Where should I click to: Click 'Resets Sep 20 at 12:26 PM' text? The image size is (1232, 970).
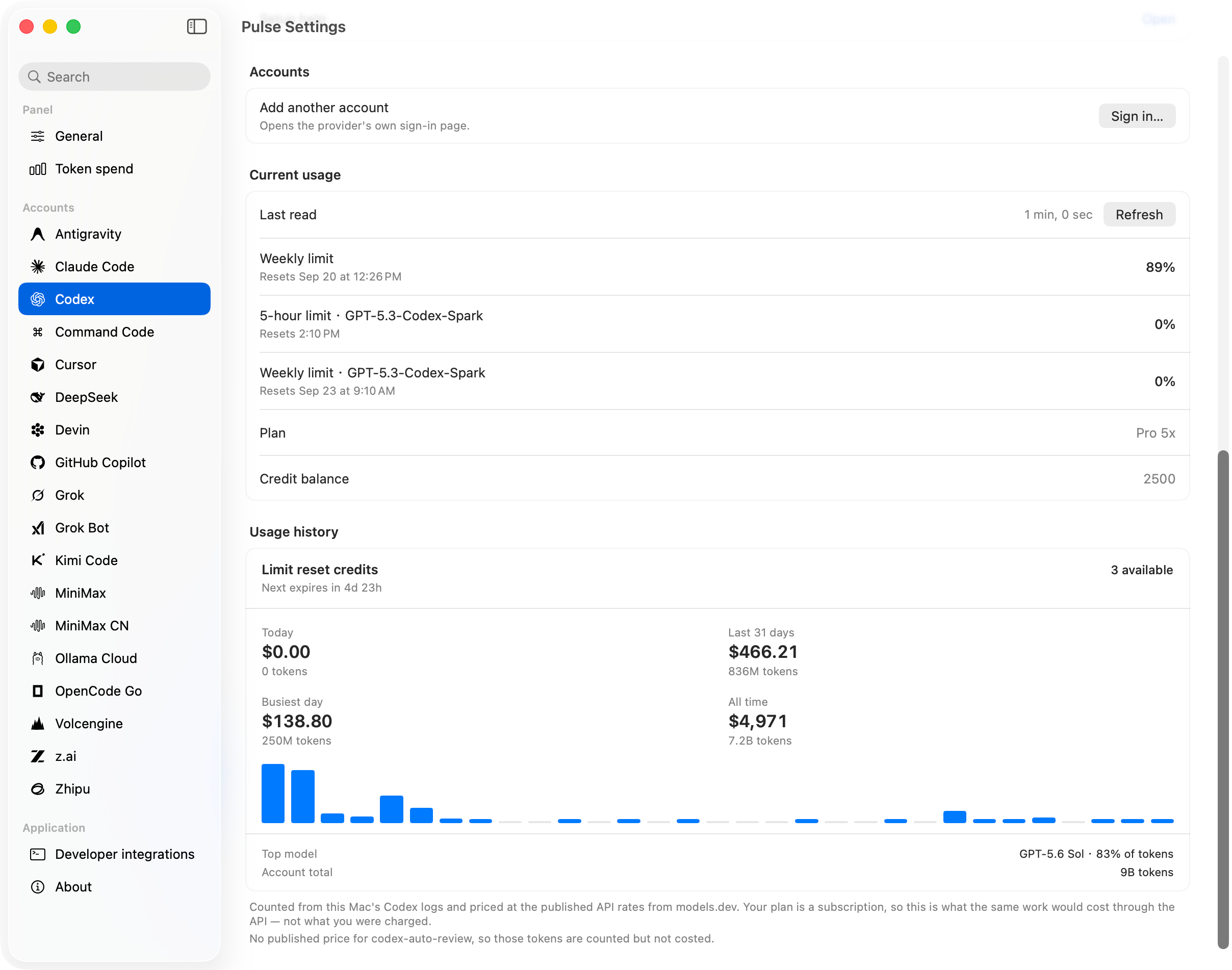click(330, 276)
